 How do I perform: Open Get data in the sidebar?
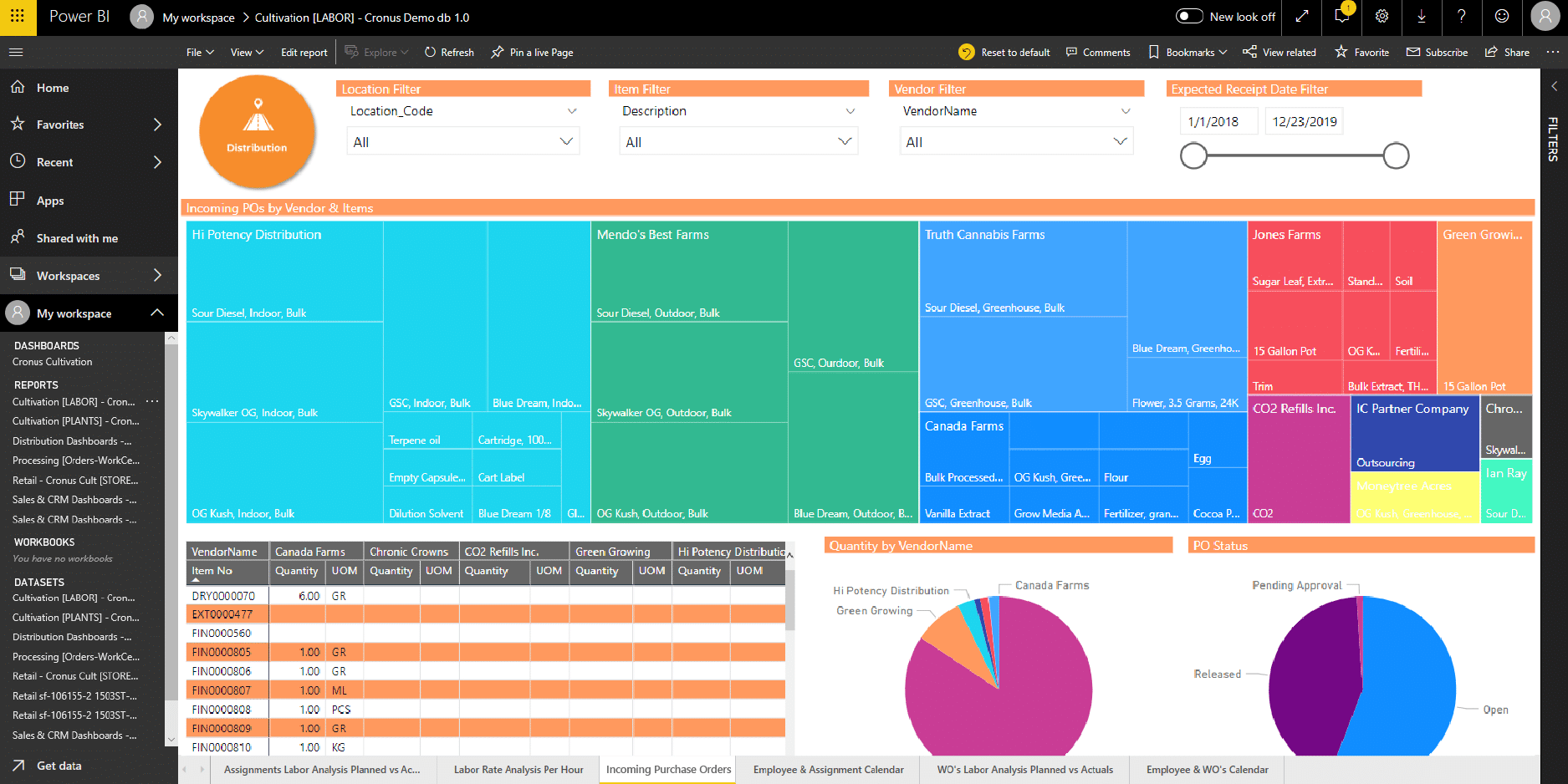click(59, 766)
